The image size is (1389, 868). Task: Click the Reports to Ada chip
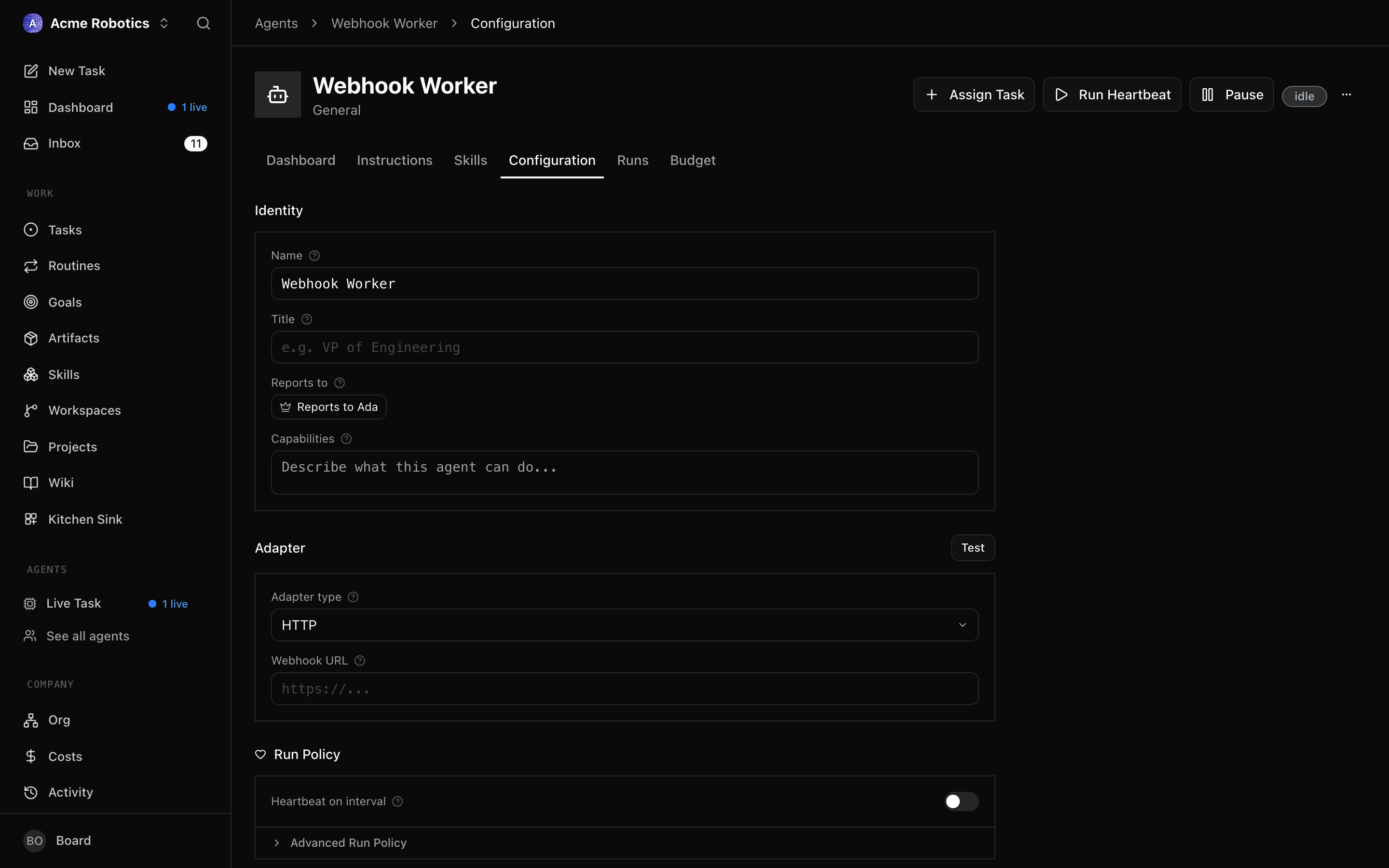(x=328, y=407)
